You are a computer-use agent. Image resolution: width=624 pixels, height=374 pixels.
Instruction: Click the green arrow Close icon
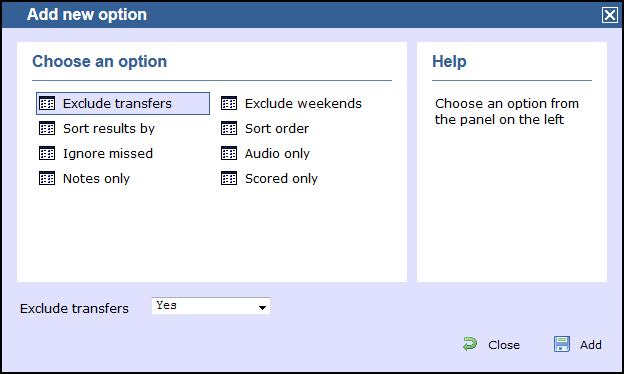(x=470, y=344)
